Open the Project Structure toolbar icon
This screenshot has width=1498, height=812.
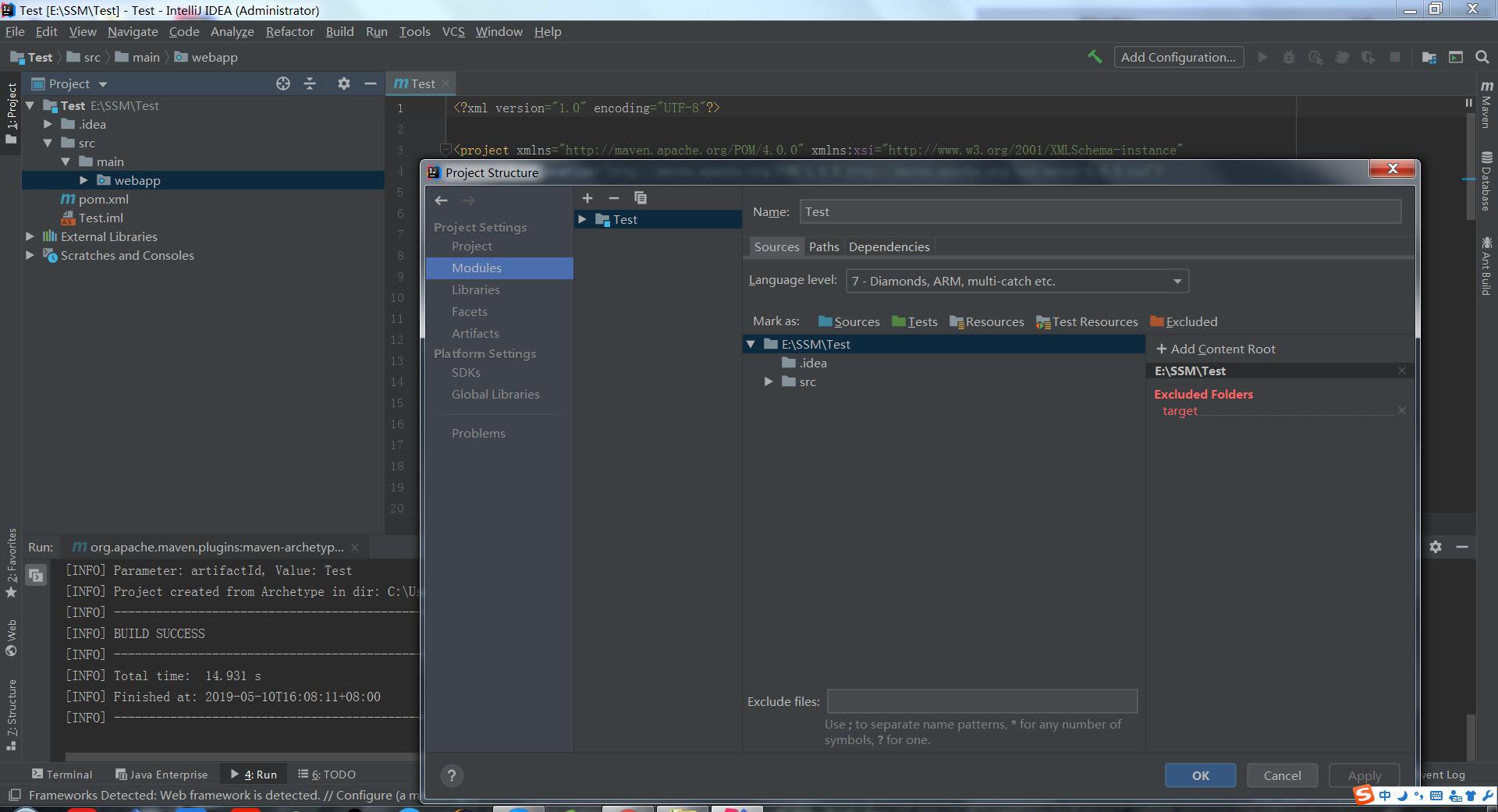pos(1429,57)
